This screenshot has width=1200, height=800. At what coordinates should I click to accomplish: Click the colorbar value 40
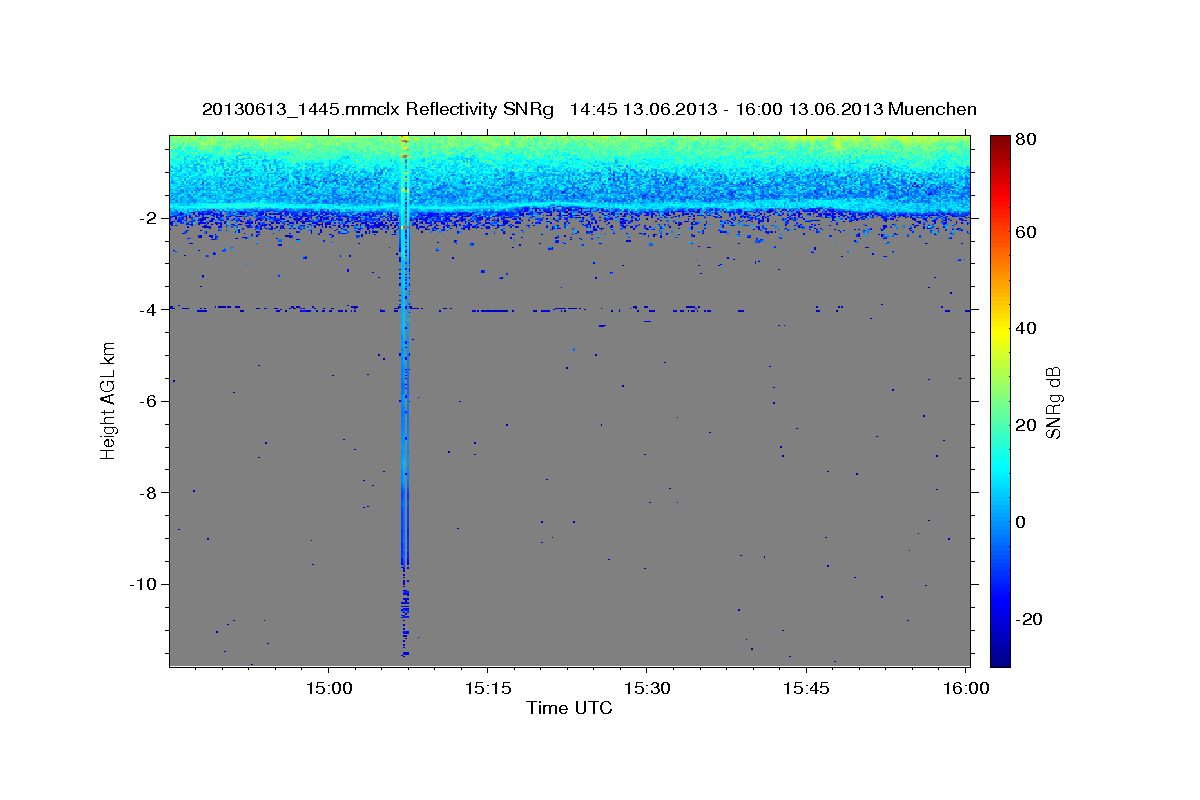(x=1027, y=328)
